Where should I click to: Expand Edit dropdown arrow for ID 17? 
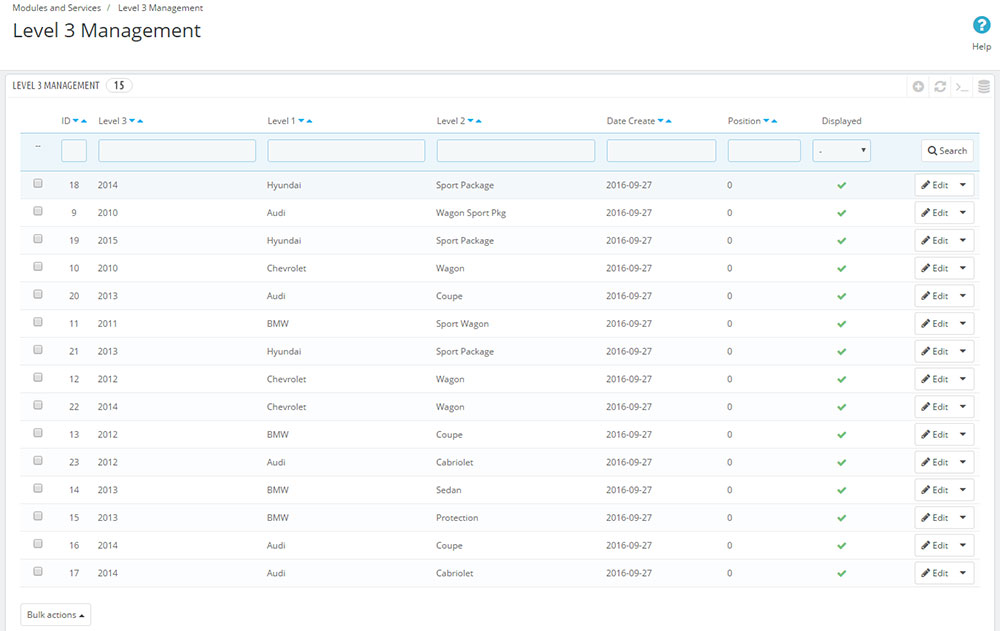click(962, 573)
